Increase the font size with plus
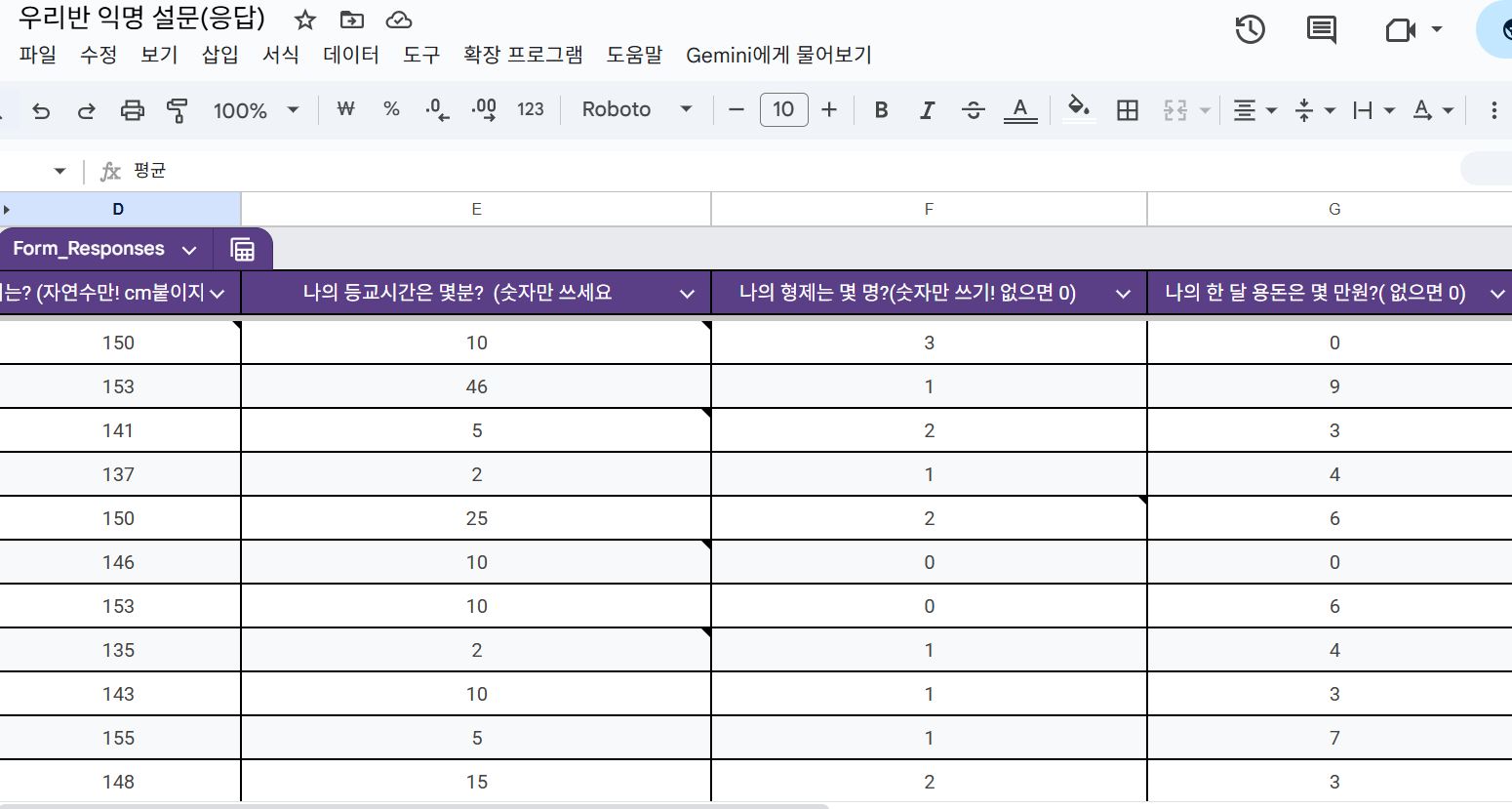 829,110
